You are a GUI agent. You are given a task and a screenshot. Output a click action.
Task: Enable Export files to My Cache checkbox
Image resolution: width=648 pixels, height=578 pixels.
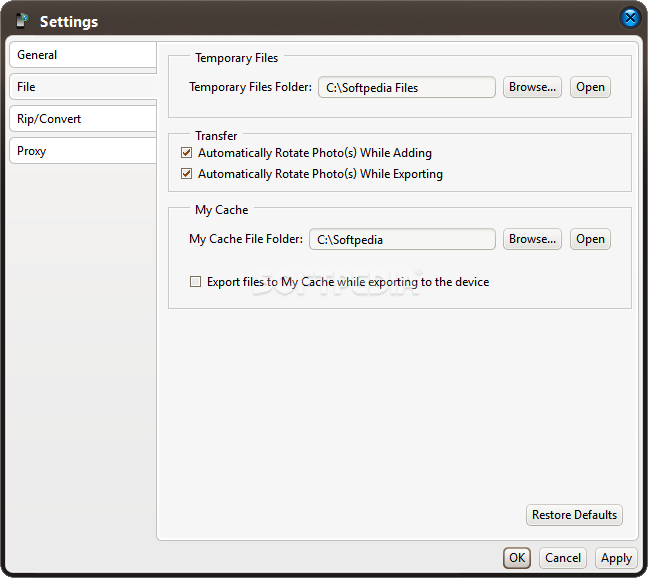[195, 282]
